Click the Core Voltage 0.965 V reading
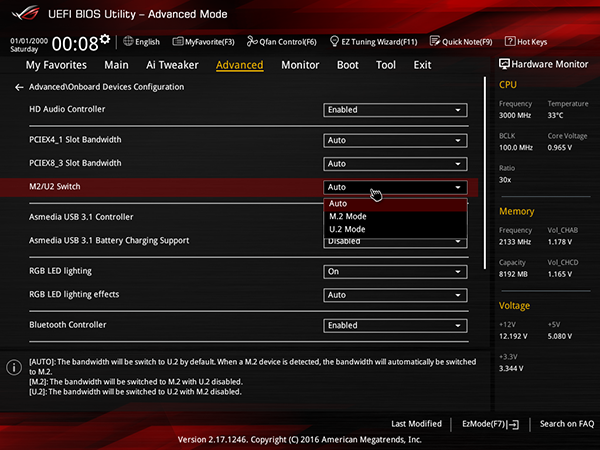Screen dimensions: 600x450 pos(559,148)
